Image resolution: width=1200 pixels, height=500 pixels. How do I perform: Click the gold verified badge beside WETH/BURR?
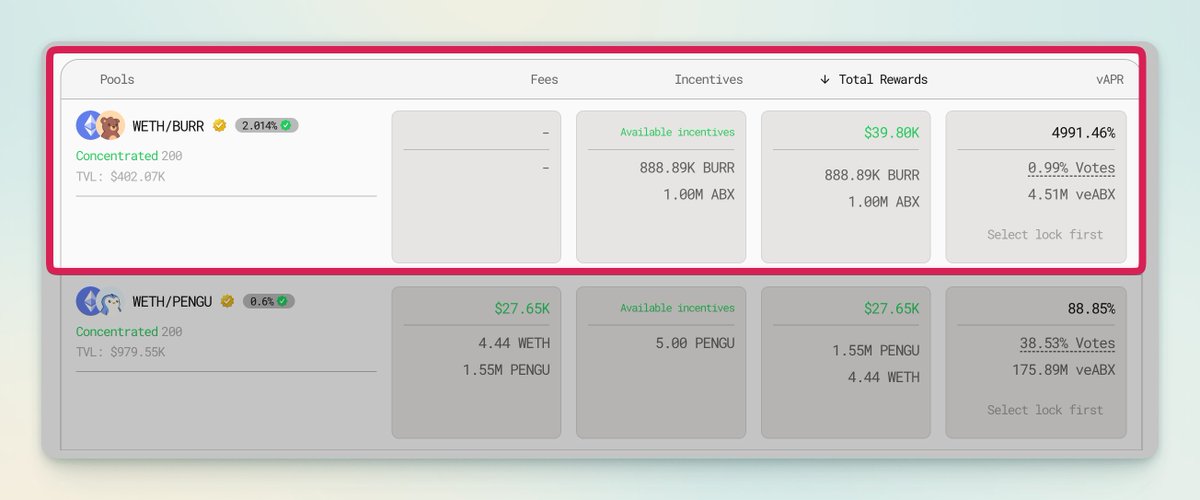tap(220, 126)
